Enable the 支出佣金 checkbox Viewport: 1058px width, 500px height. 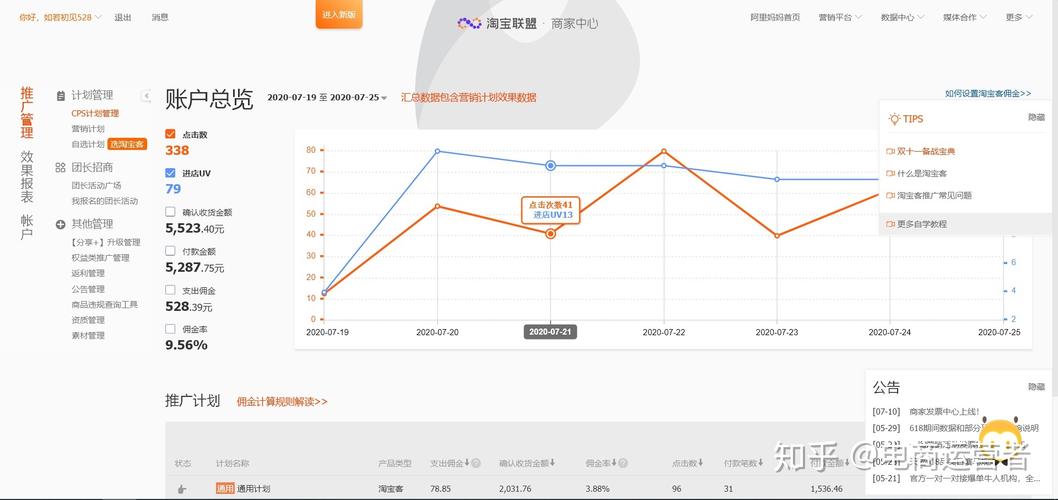[170, 290]
